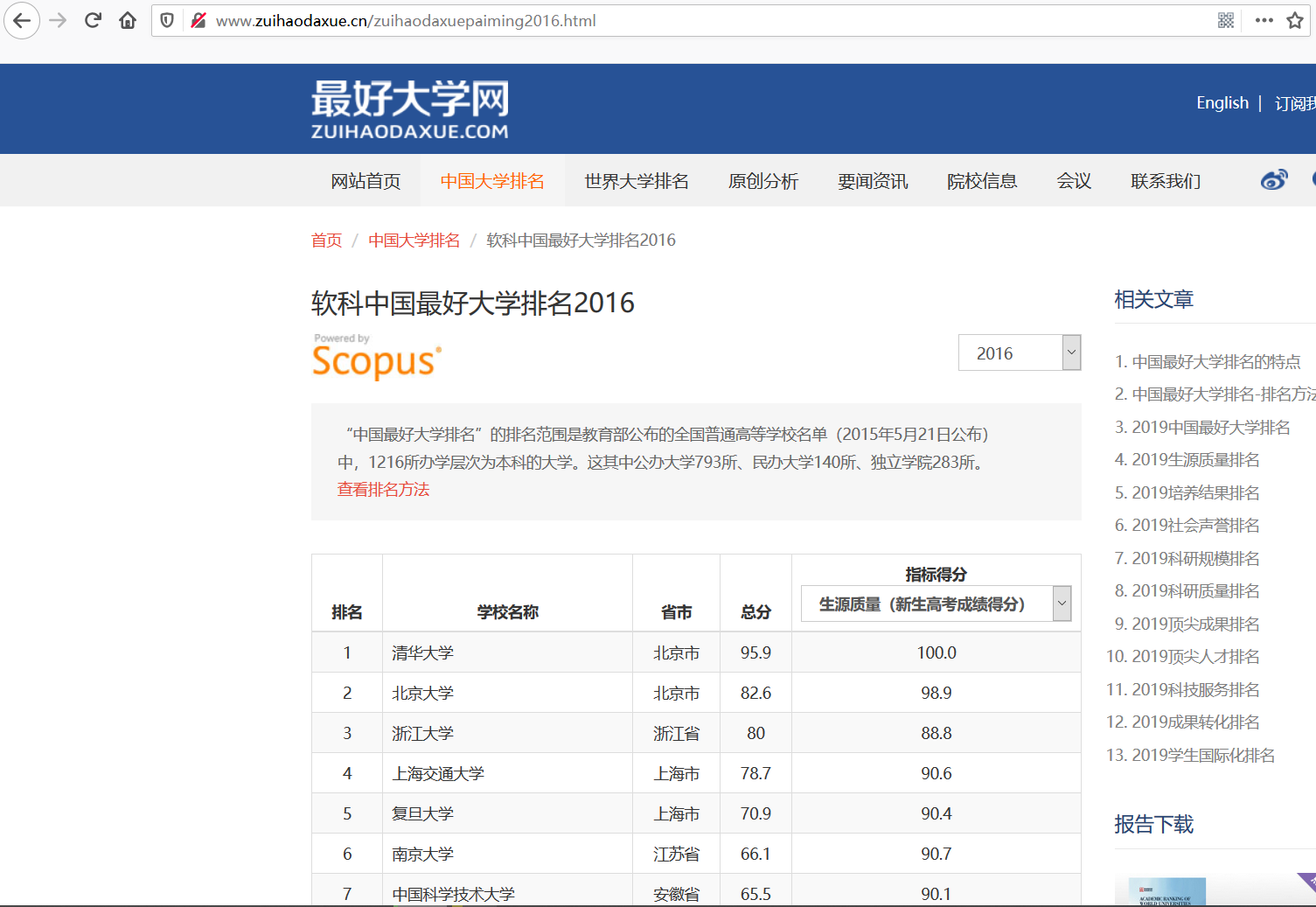Click 北京大学 in the ranking table

tap(422, 694)
